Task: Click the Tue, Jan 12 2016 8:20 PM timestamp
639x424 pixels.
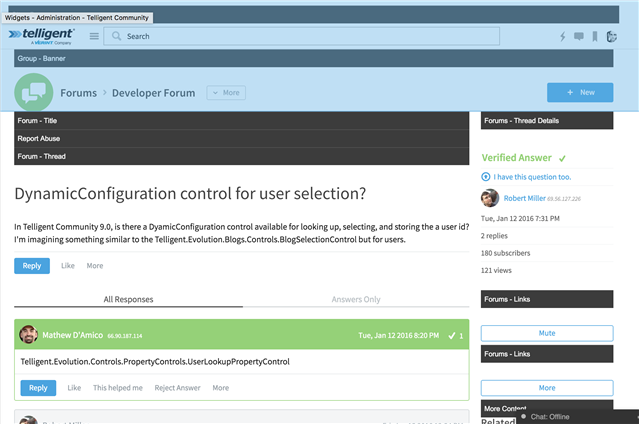Action: [x=399, y=336]
